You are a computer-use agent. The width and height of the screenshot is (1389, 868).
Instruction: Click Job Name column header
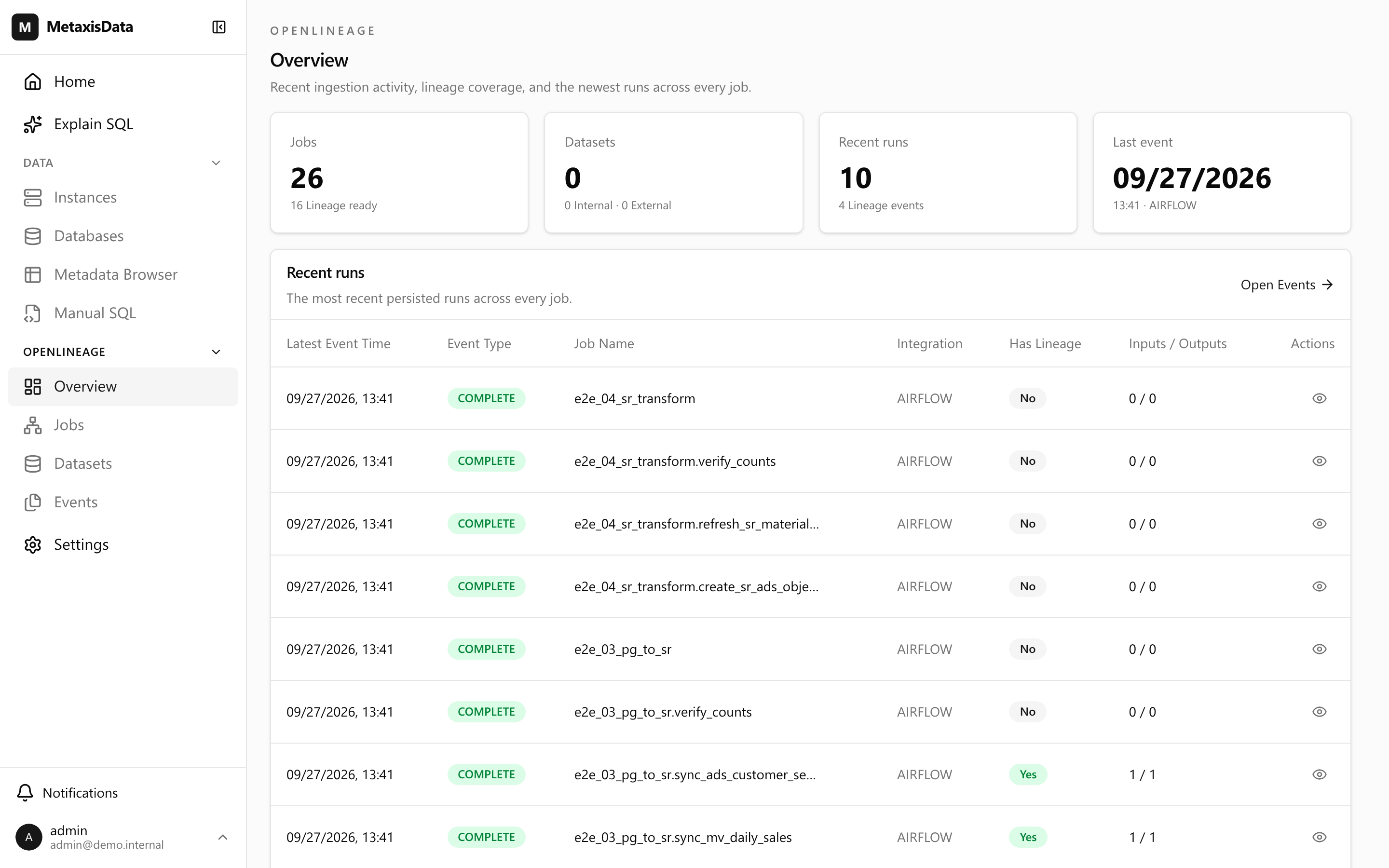pos(604,343)
